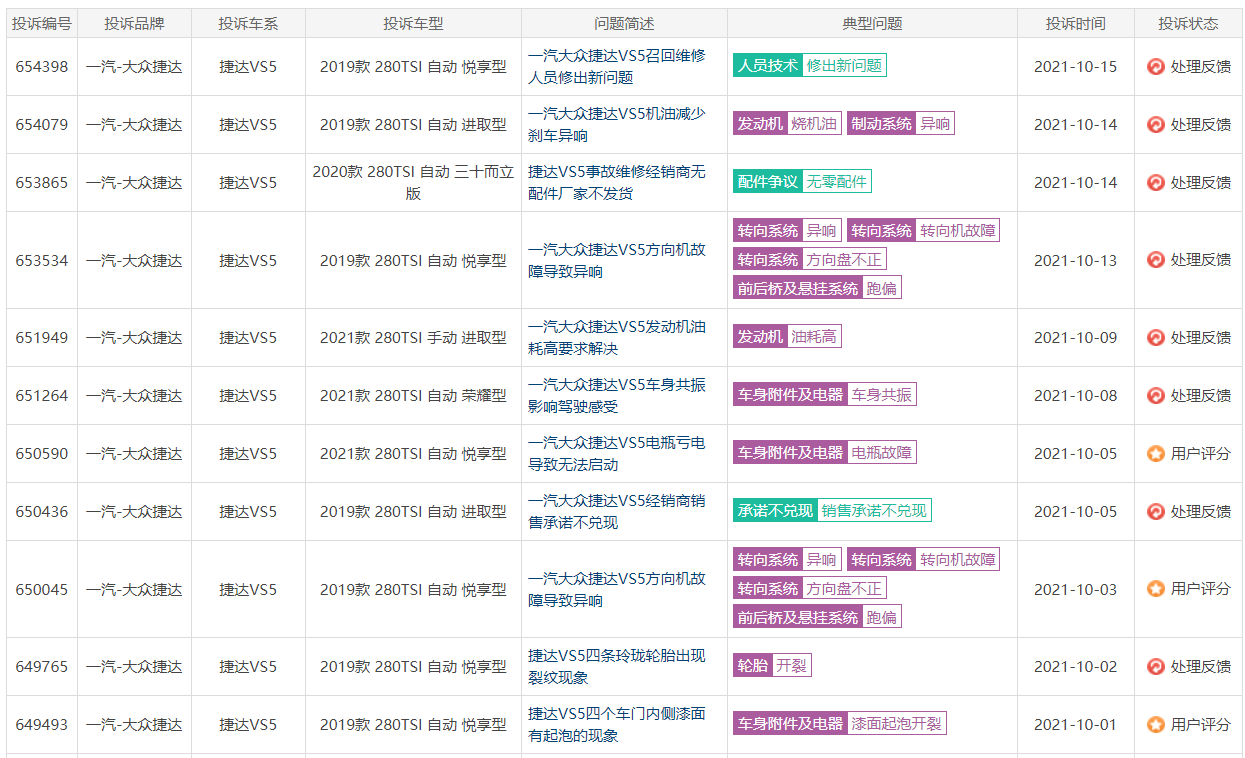The height and width of the screenshot is (758, 1245).
Task: Click date 2021-10-01
Action: click(x=1076, y=725)
